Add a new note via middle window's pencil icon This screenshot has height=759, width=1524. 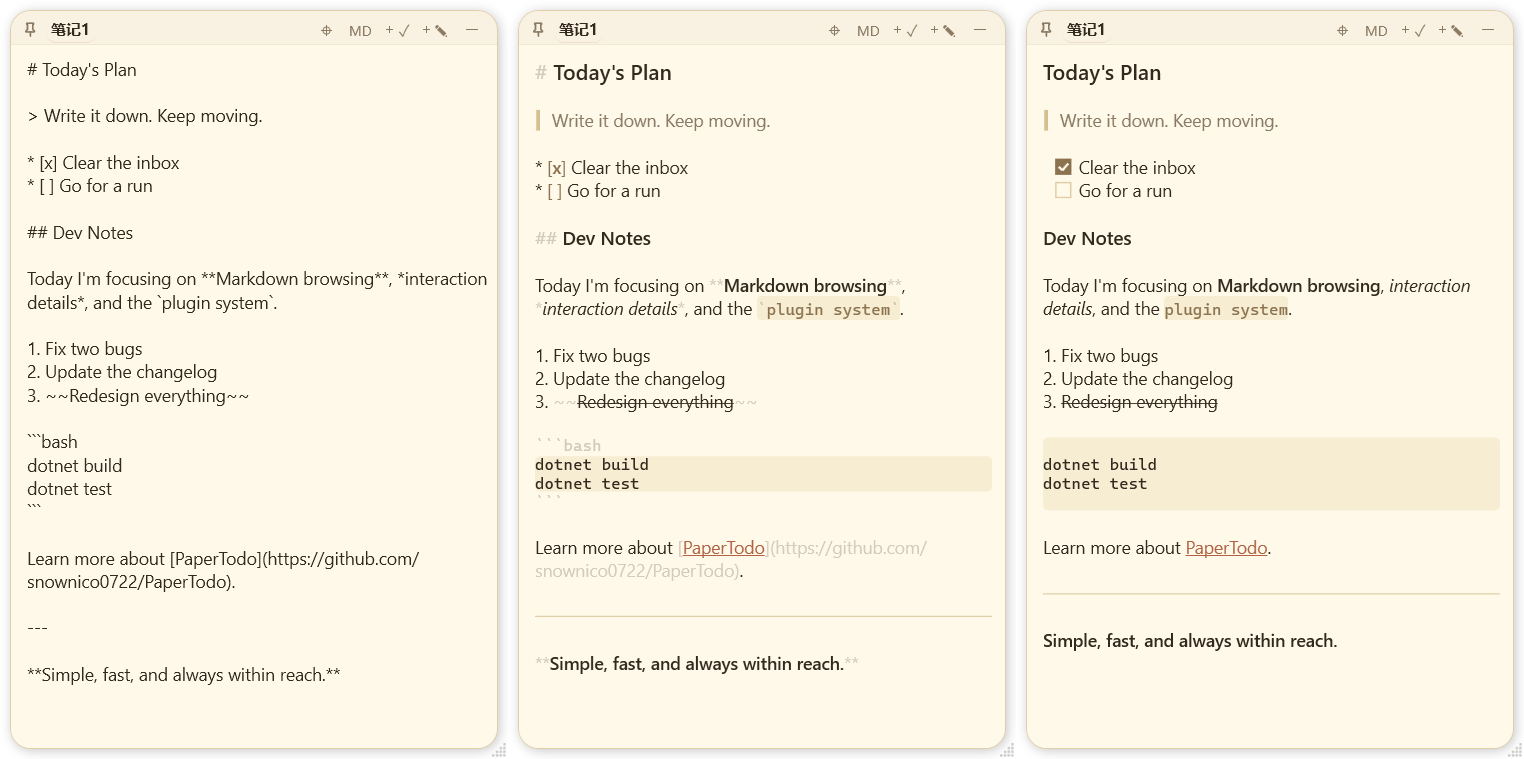(943, 30)
